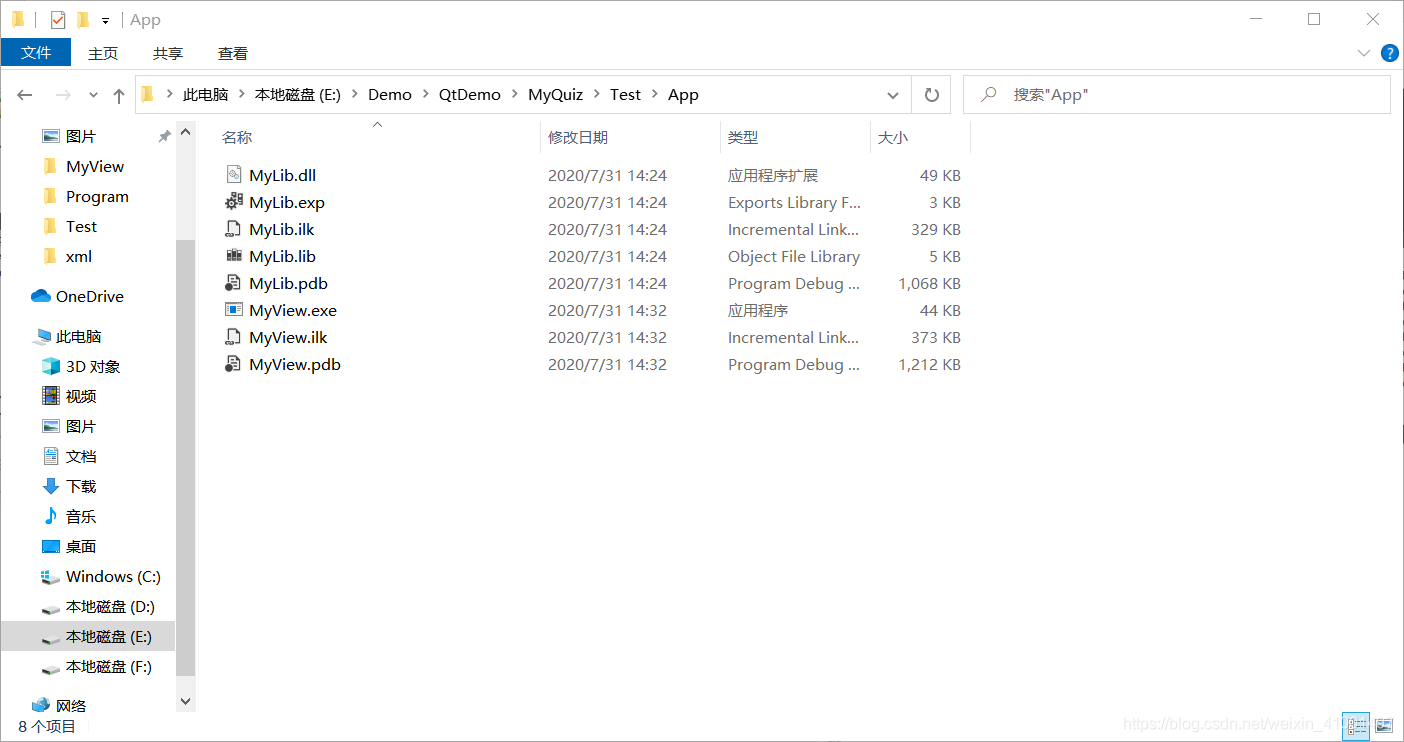Open 网络 in navigation pane
Viewport: 1404px width, 742px height.
[x=59, y=706]
